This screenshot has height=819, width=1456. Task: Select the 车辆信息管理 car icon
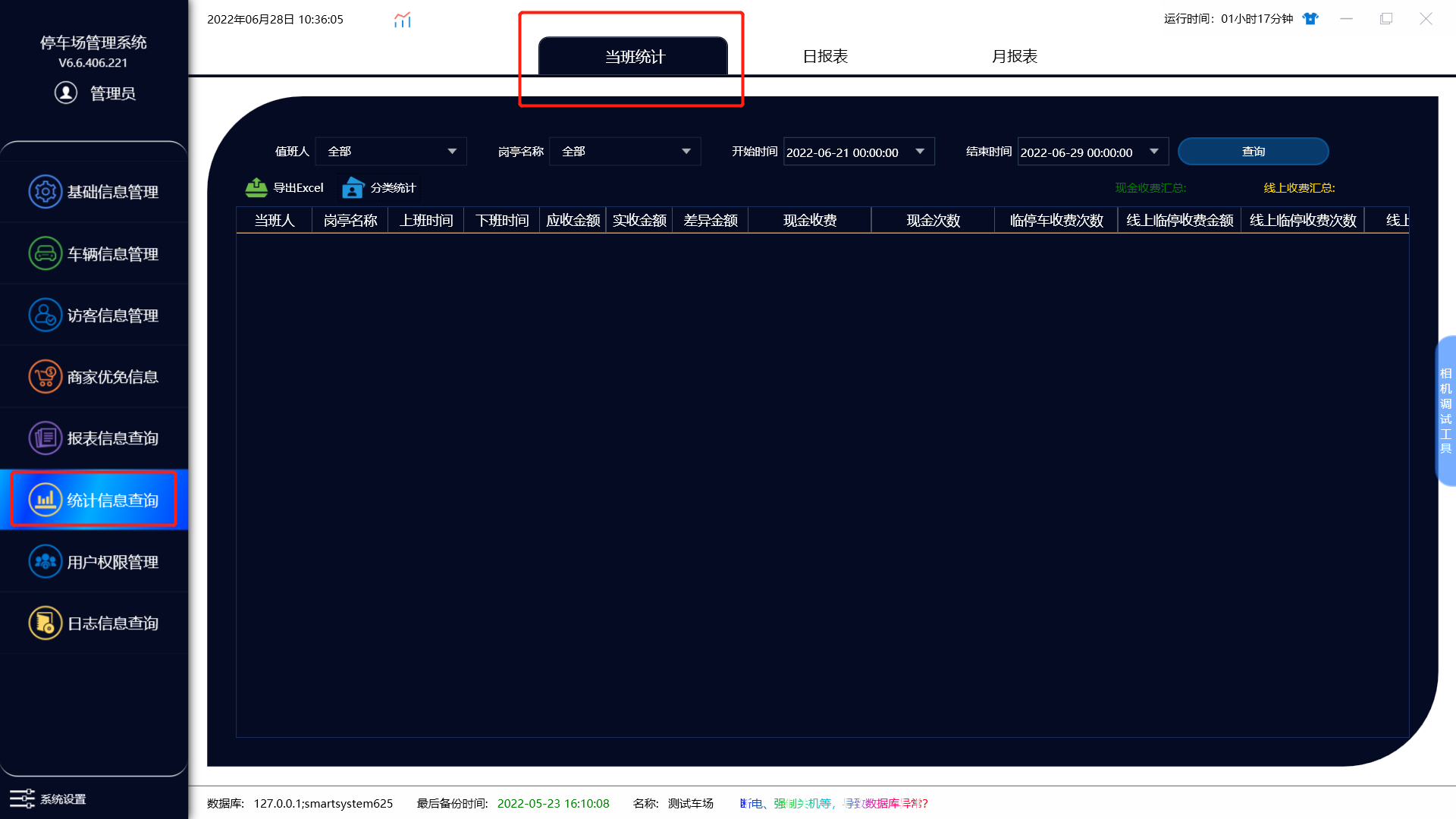45,253
